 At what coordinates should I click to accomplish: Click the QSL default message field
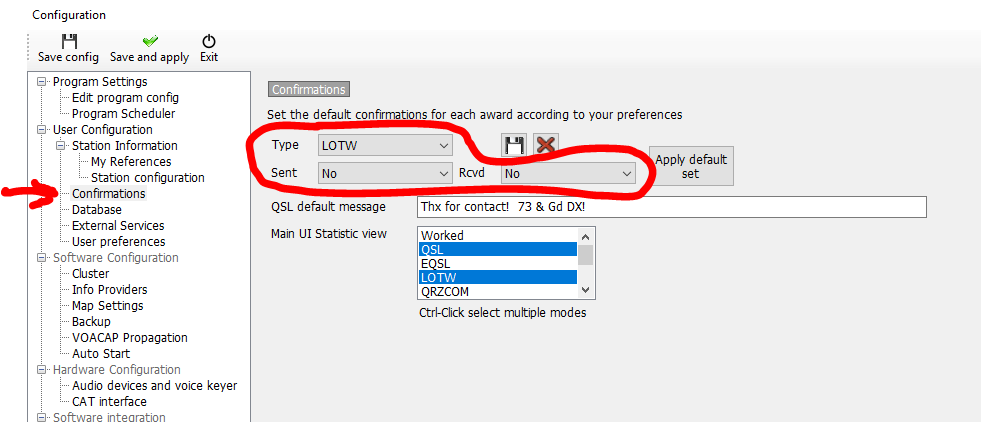tap(671, 207)
